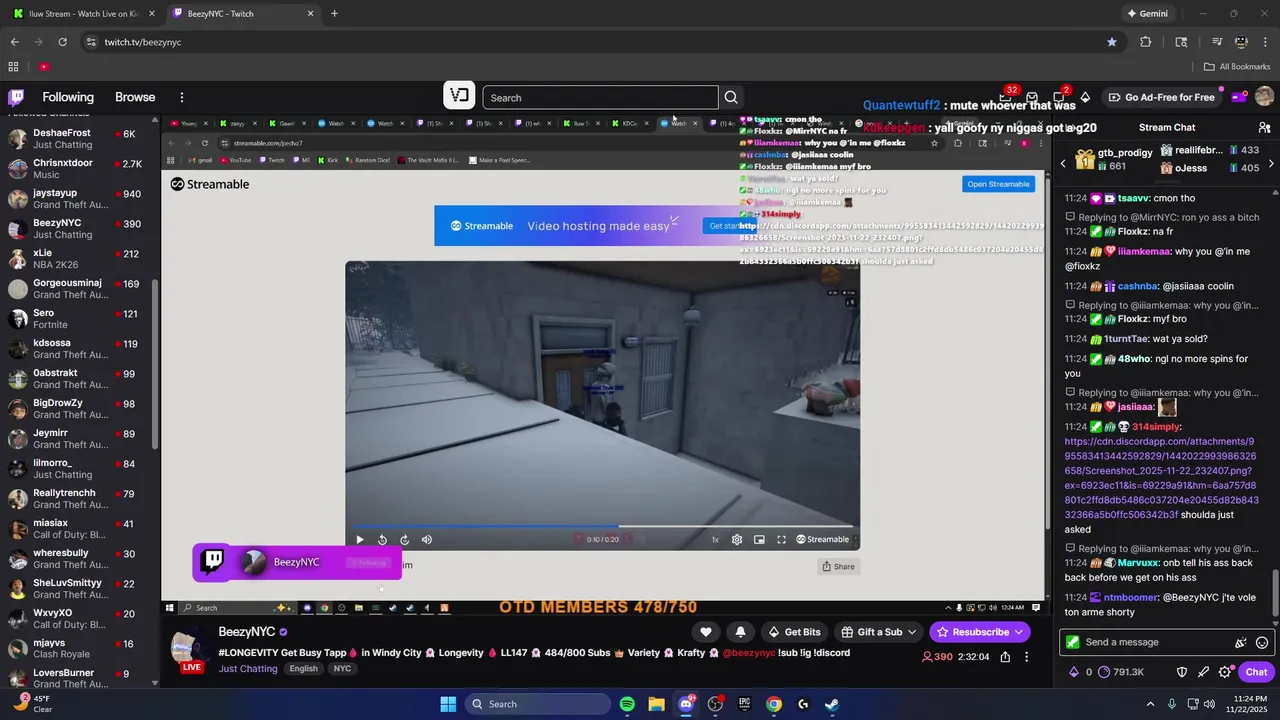
Task: Click the Get Bits button below stream
Action: coord(794,632)
